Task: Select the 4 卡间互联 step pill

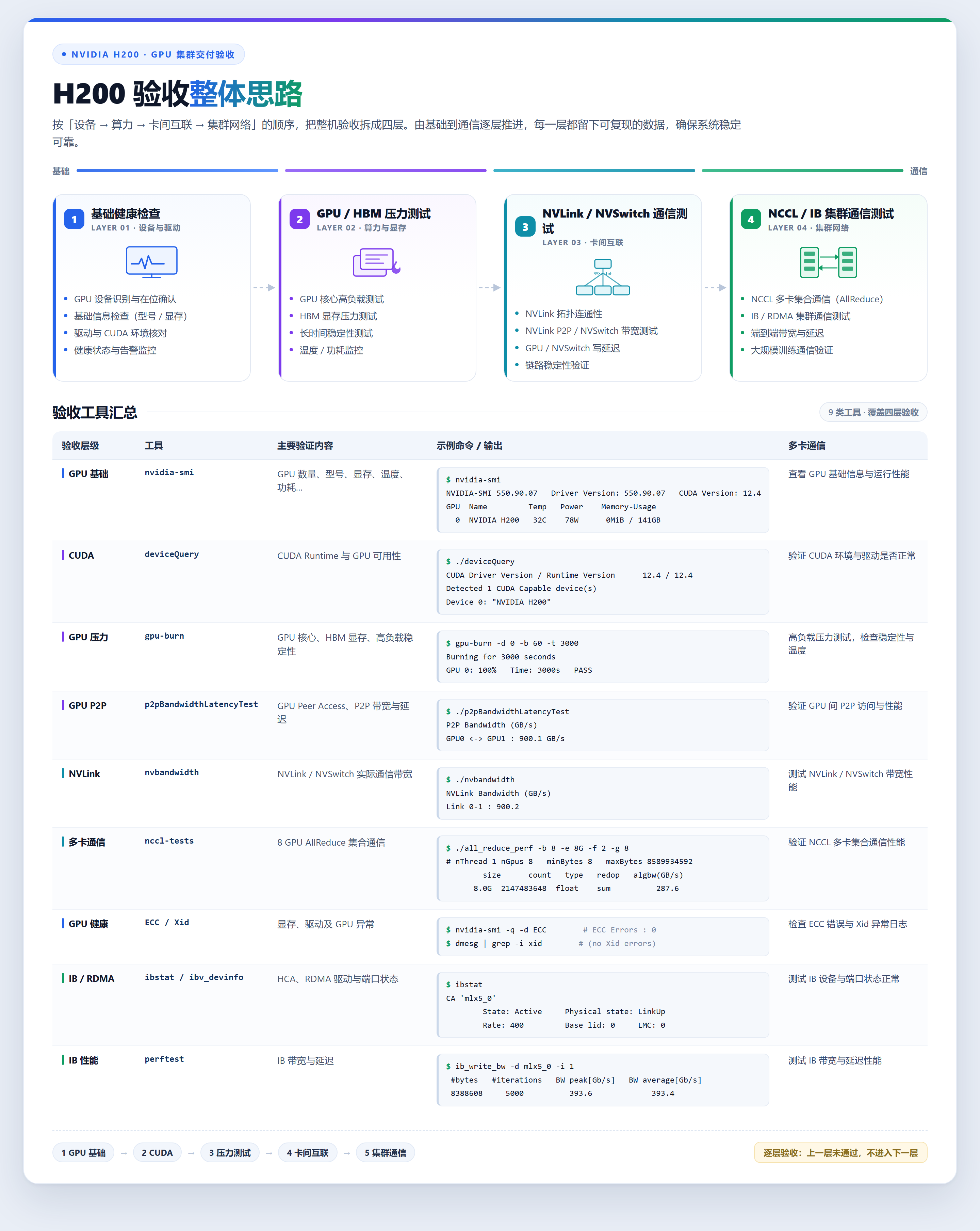Action: [308, 1153]
